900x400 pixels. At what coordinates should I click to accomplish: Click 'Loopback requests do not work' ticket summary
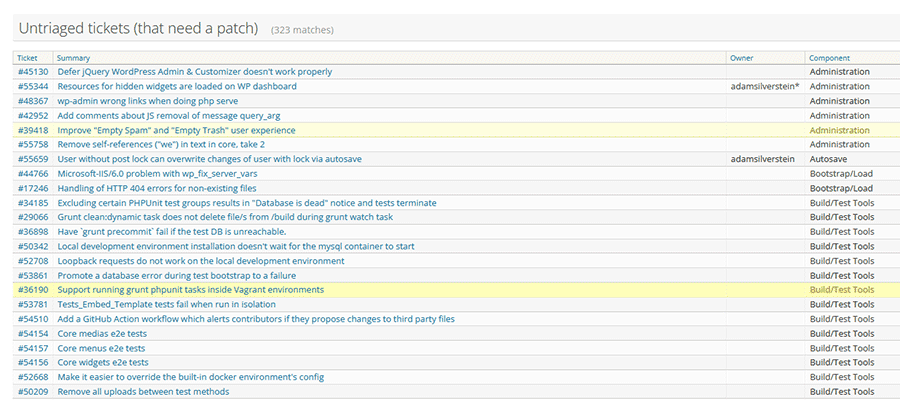(201, 261)
